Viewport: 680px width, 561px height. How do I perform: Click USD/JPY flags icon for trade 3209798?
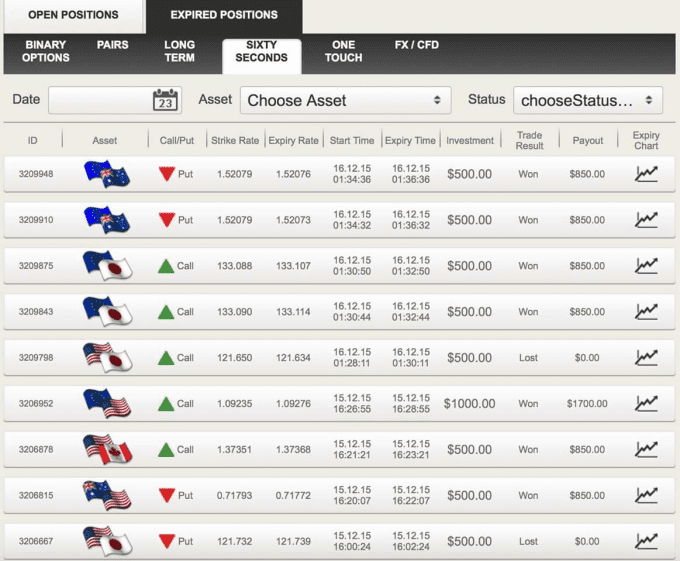(107, 358)
